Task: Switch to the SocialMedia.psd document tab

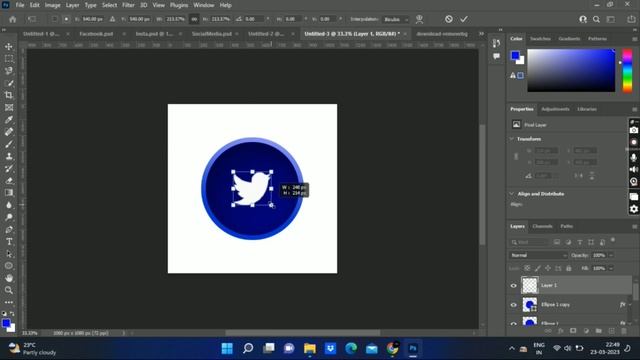Action: pos(212,34)
